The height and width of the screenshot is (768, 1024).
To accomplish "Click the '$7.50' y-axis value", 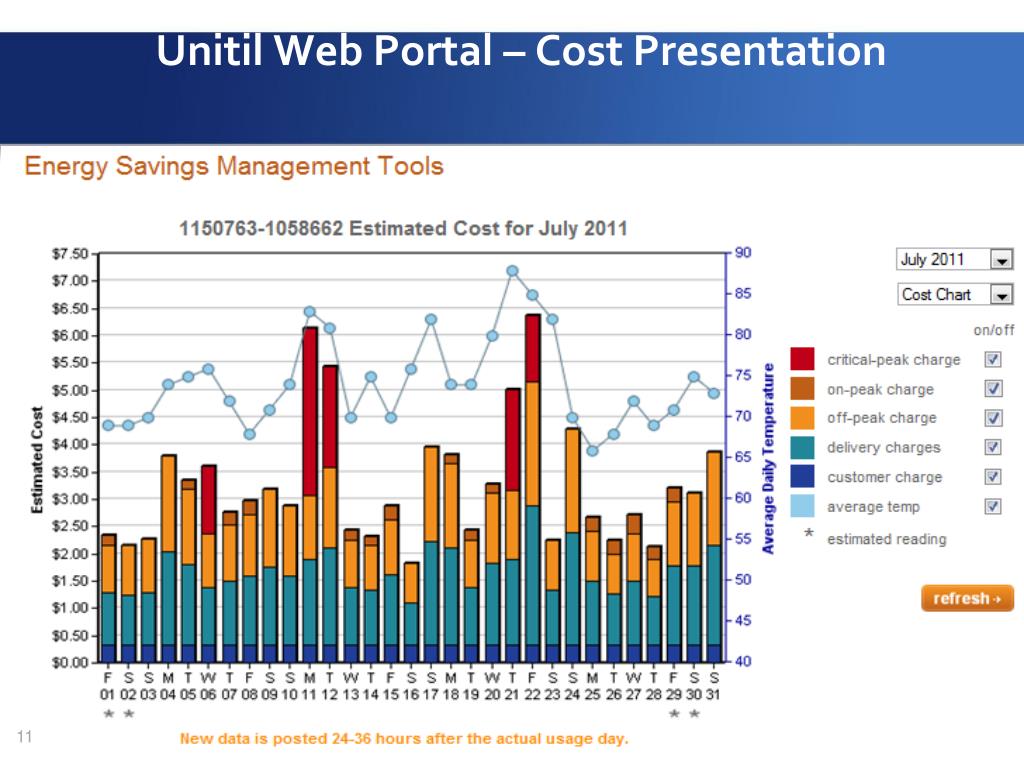I will click(70, 253).
